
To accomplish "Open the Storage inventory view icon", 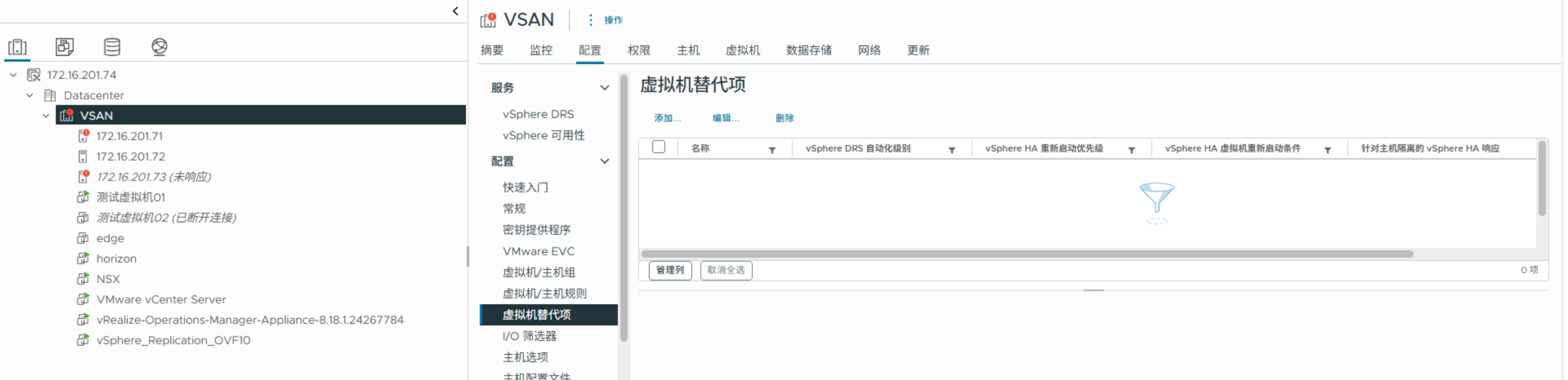I will point(112,47).
